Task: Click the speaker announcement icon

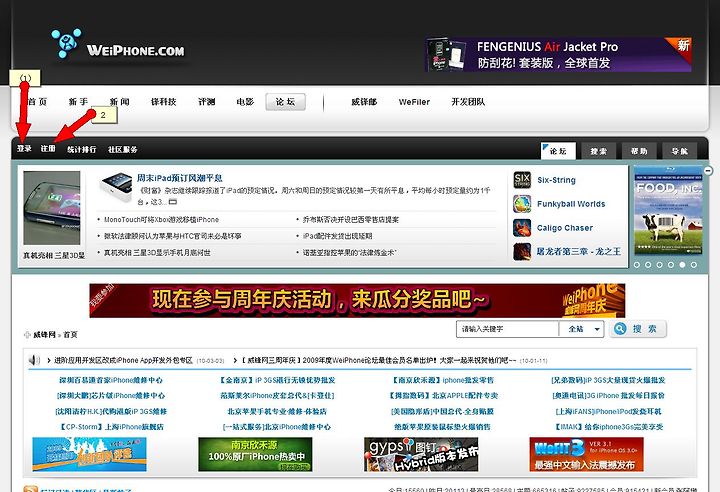Action: pyautogui.click(x=34, y=360)
